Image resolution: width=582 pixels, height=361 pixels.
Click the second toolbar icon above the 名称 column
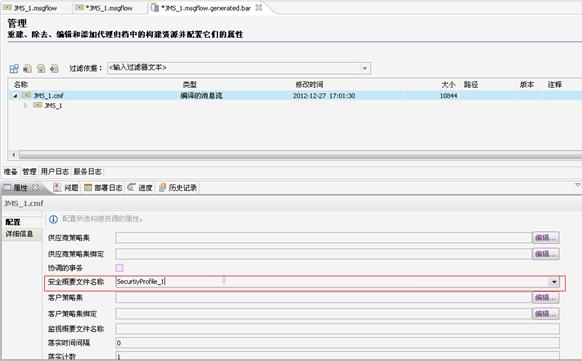click(x=27, y=68)
